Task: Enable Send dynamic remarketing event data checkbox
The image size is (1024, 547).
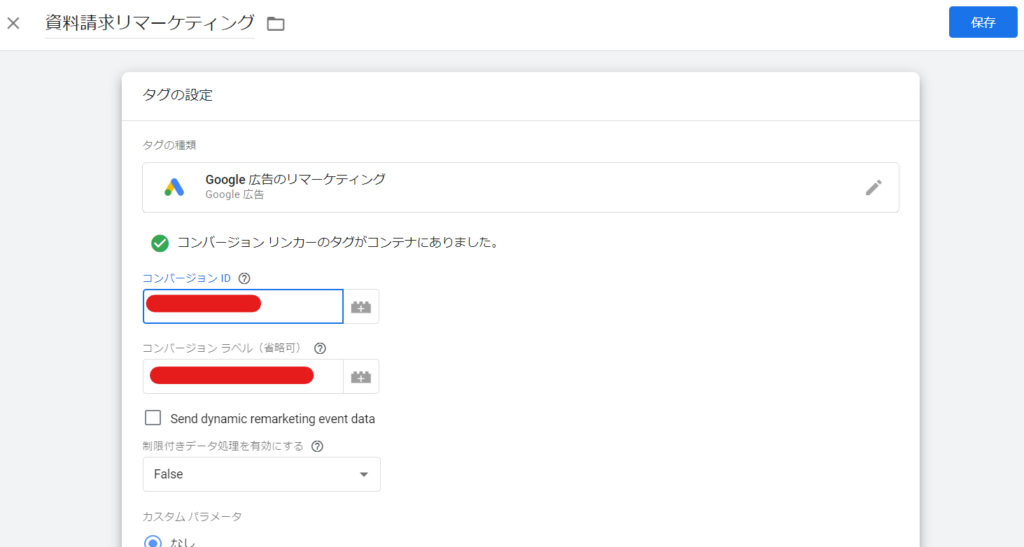Action: coord(153,418)
